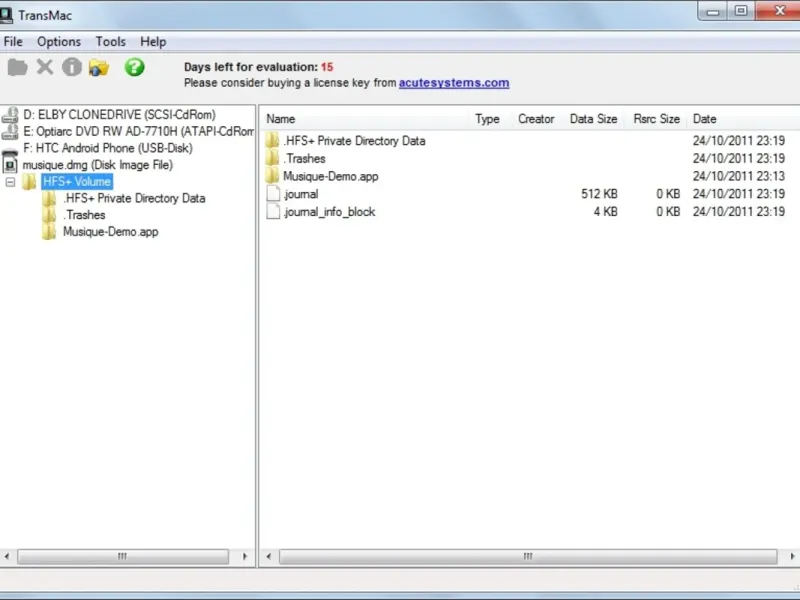Click folder icon of .Trashes in file list
800x600 pixels.
pos(273,159)
